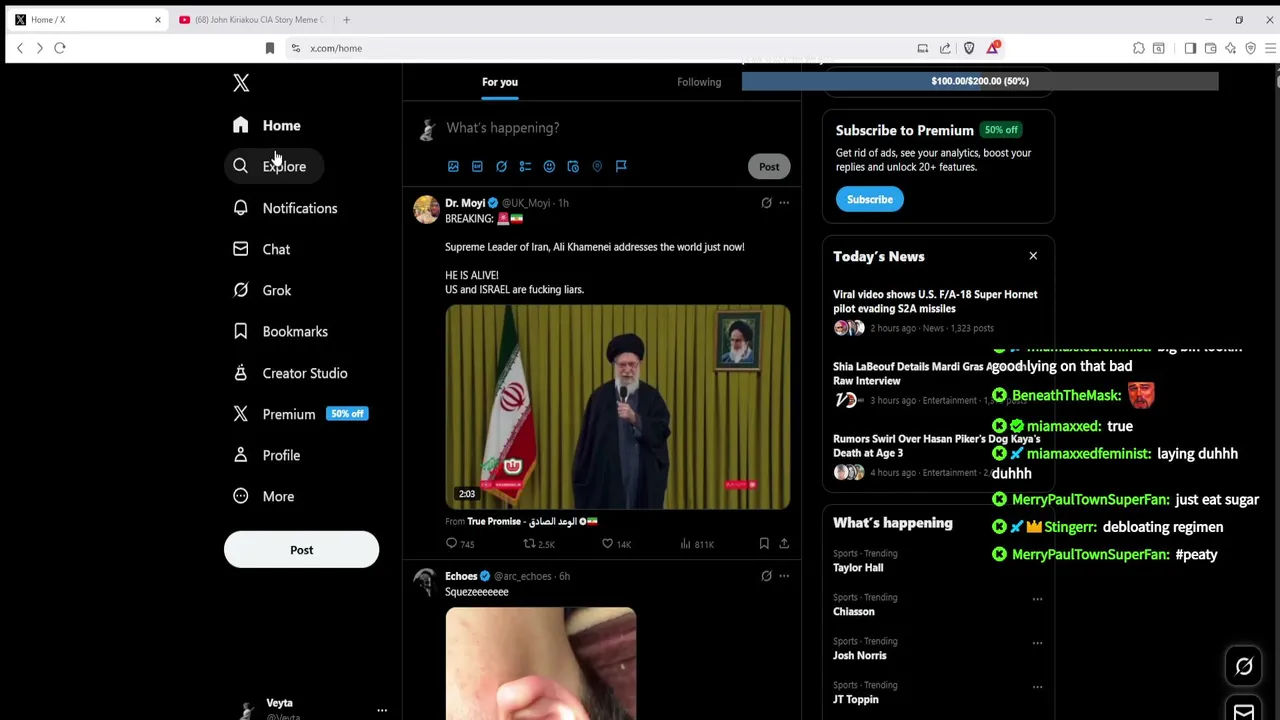
Task: Open JT Toppin trending topic
Action: pos(856,699)
